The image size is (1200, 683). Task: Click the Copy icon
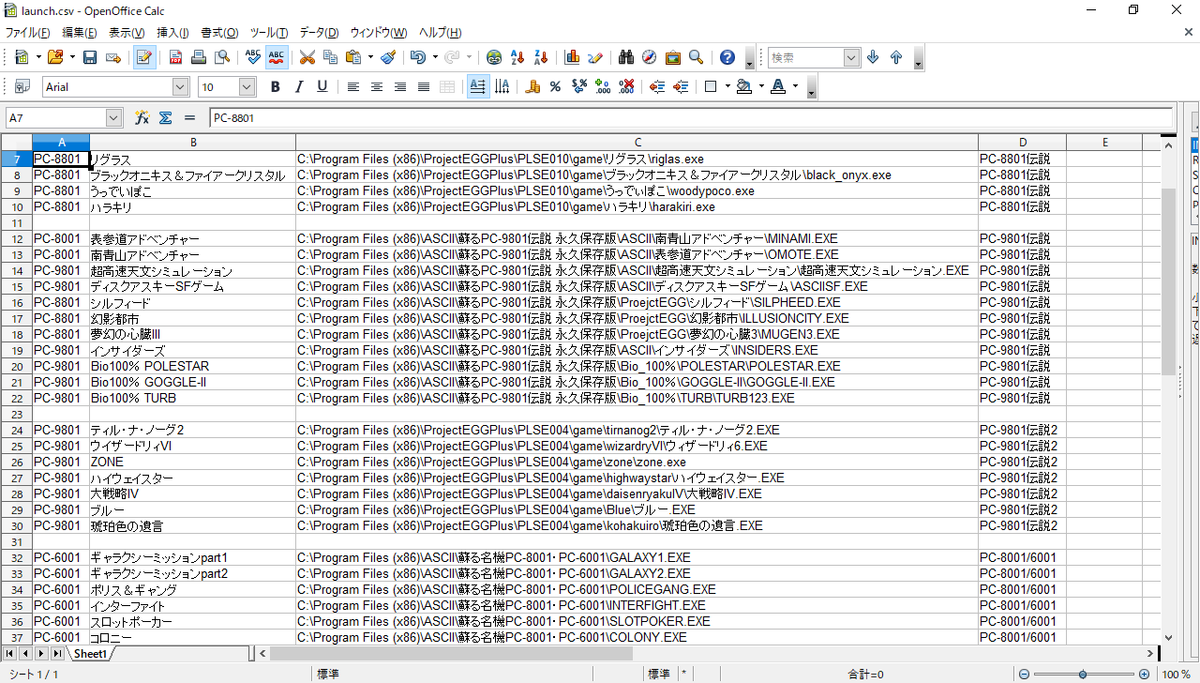(329, 58)
